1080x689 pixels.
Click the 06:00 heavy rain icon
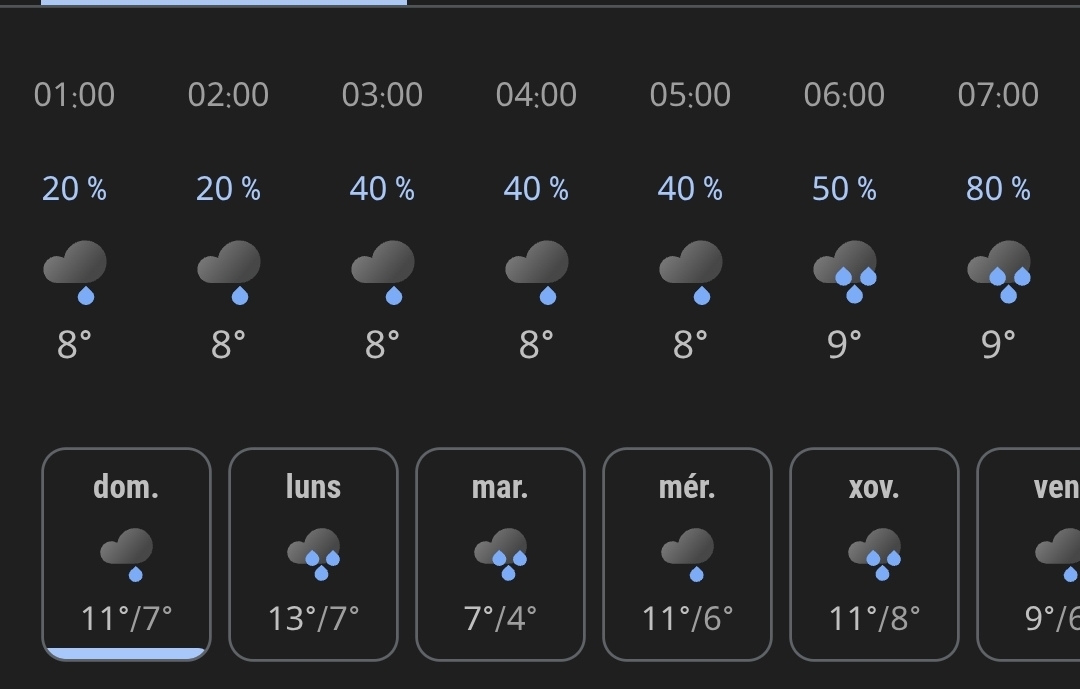[x=845, y=271]
